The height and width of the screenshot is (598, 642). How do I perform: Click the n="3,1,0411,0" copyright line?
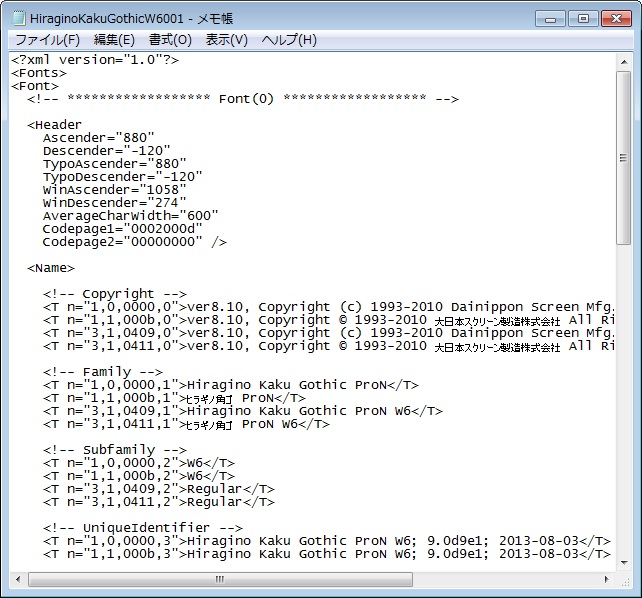(x=328, y=346)
